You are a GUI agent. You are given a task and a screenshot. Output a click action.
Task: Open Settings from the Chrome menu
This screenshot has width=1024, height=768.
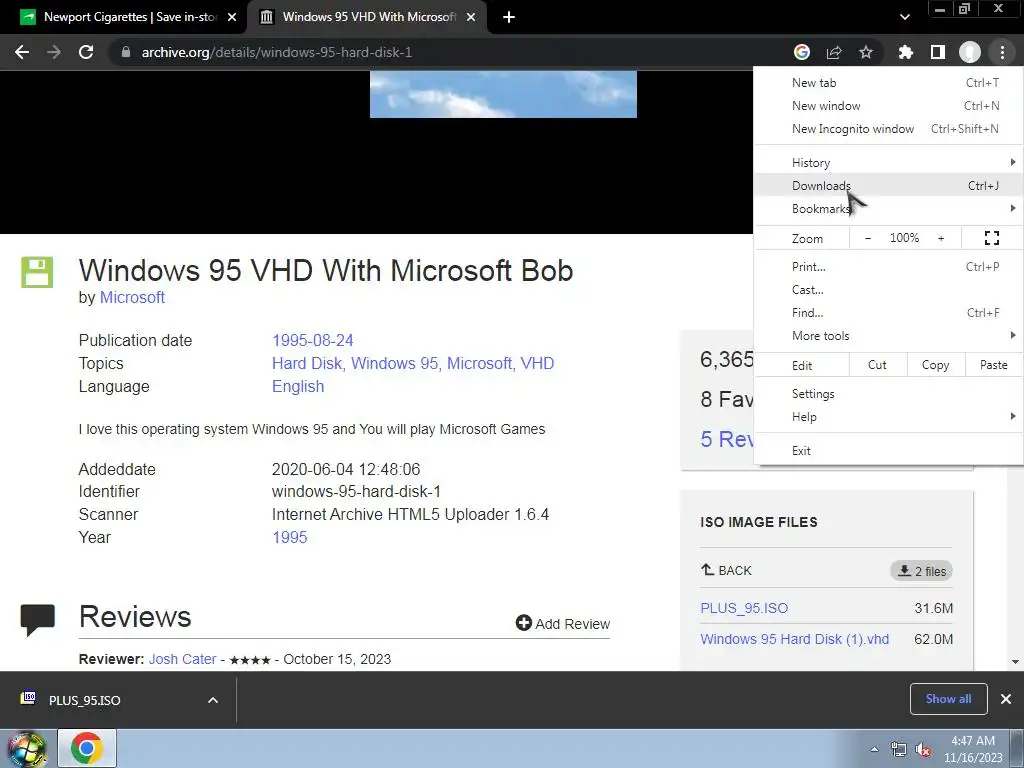pos(888,394)
